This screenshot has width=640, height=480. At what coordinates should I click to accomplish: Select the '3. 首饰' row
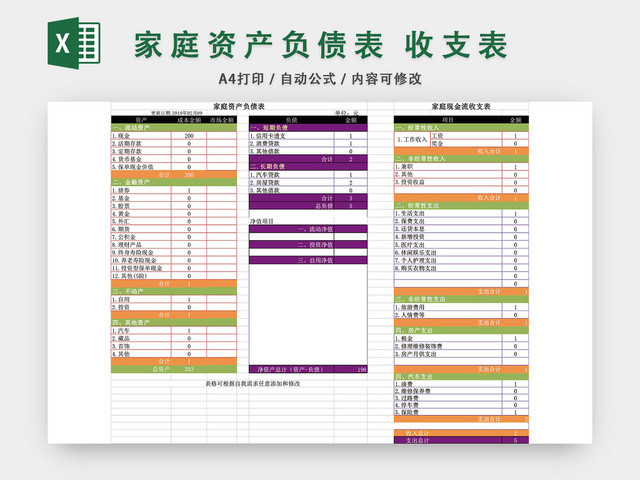click(x=174, y=346)
